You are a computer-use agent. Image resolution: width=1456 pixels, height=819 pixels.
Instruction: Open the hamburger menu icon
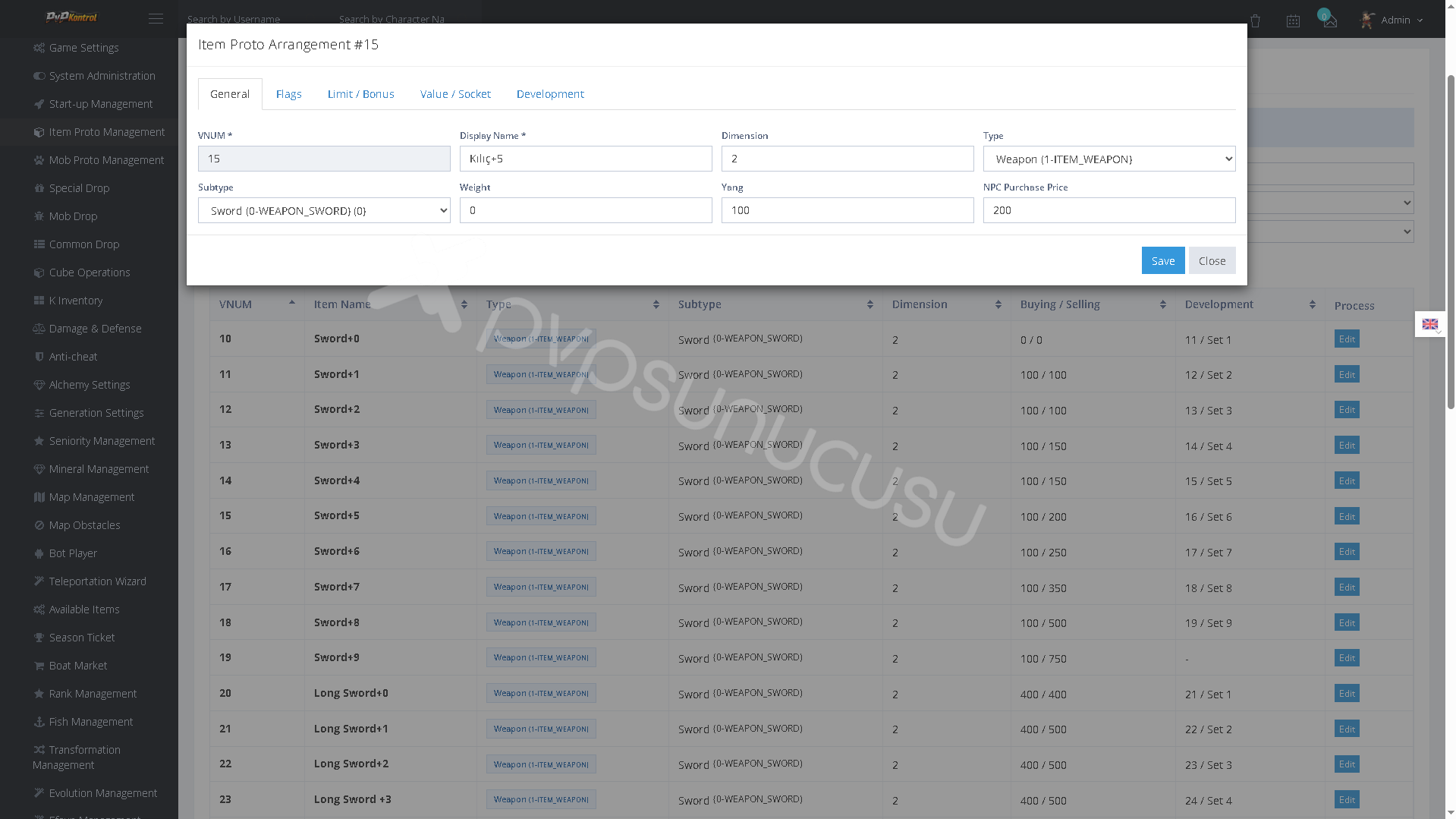156,19
